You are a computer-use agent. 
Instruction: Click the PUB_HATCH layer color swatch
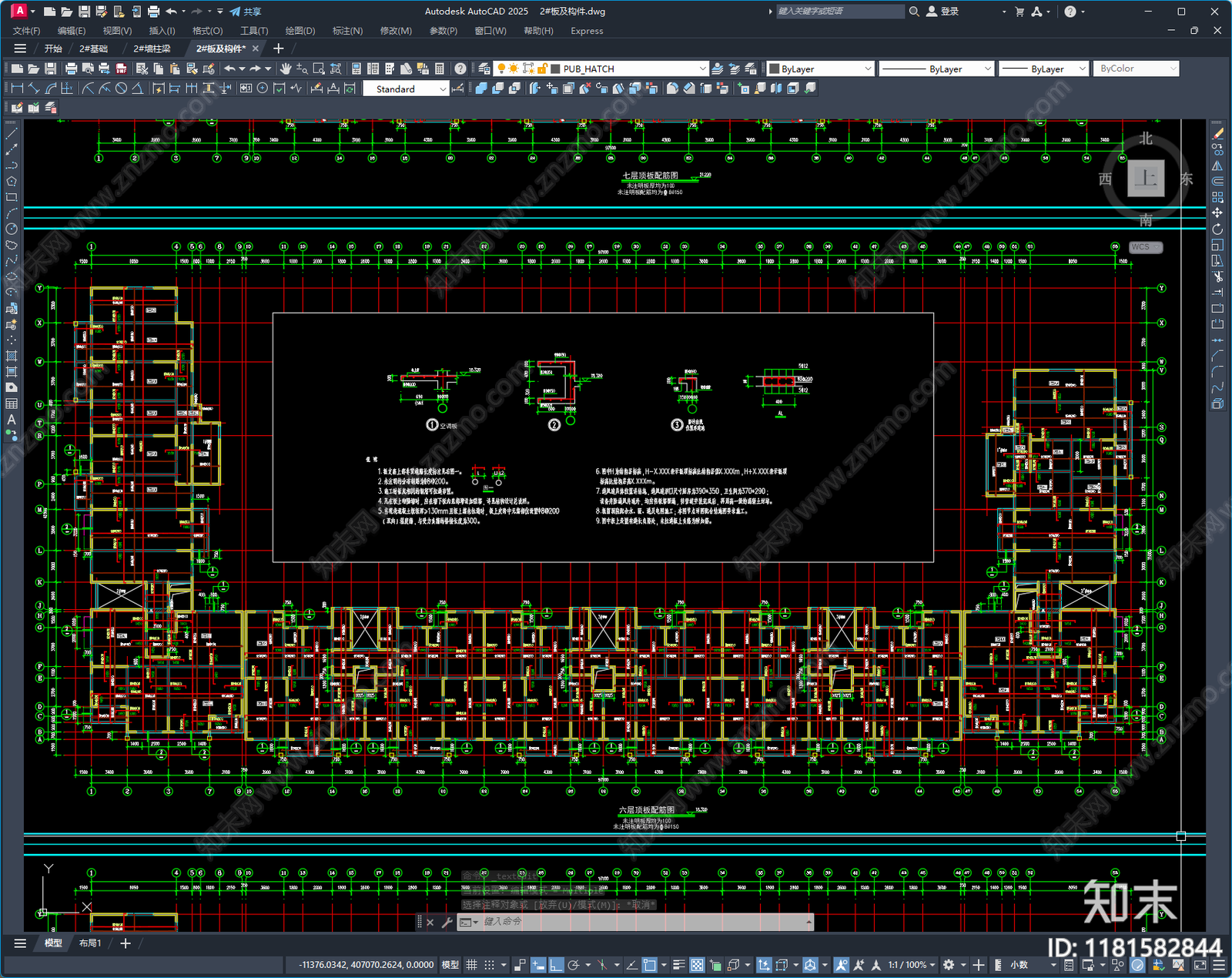pyautogui.click(x=556, y=69)
